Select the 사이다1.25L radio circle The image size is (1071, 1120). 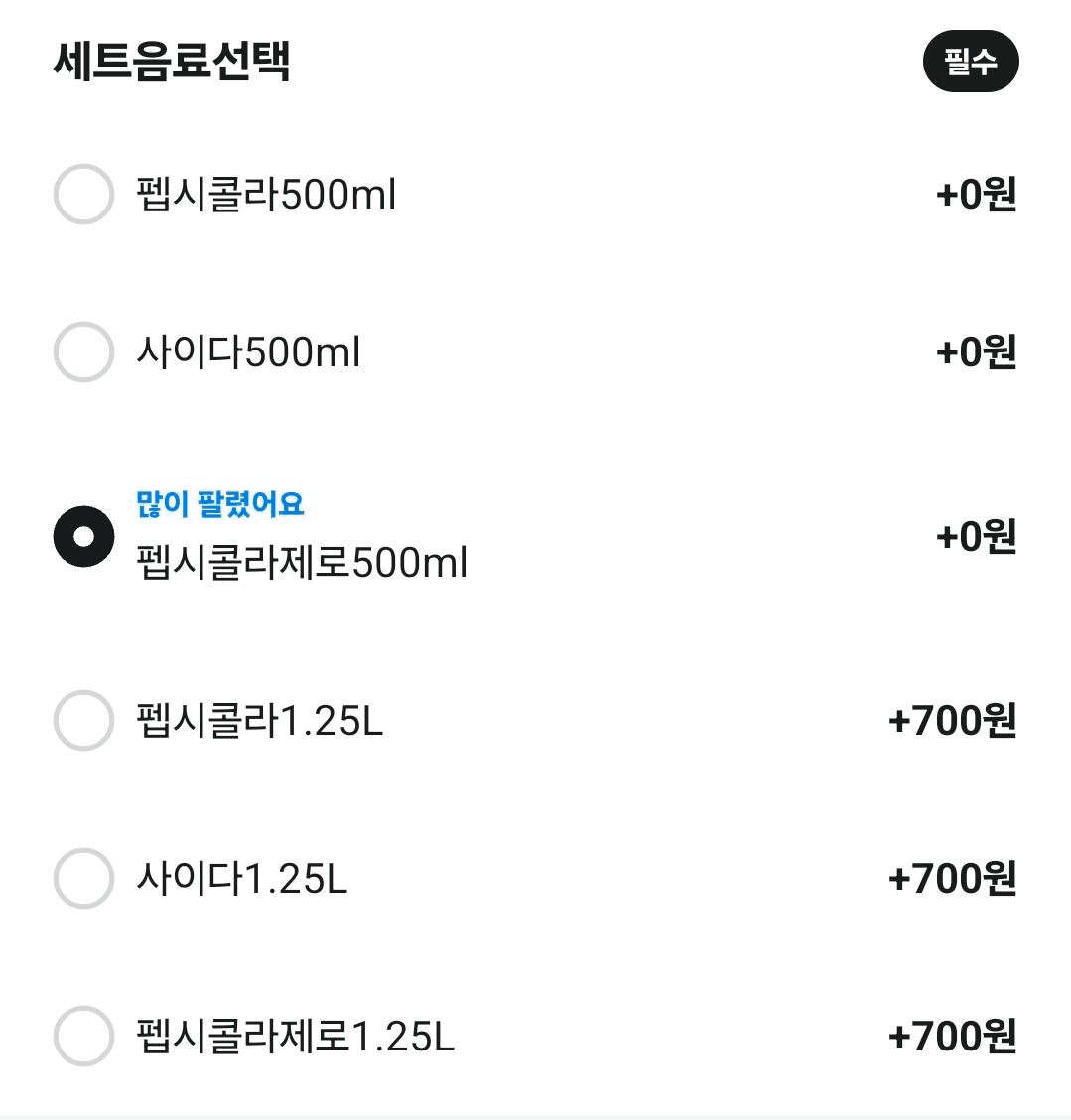(83, 879)
